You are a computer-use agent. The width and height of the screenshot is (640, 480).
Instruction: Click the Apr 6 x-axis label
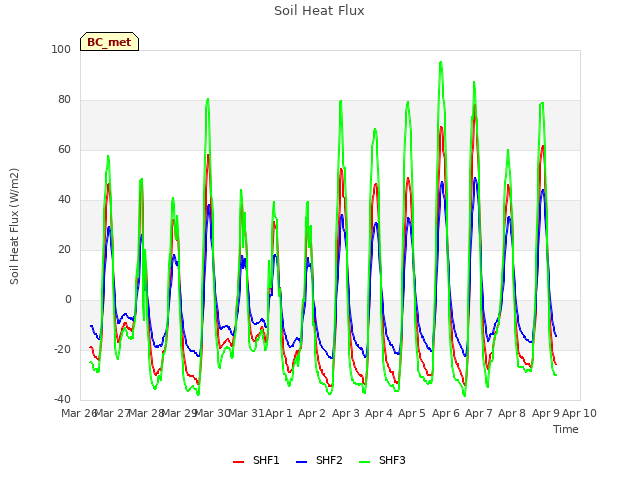(446, 413)
